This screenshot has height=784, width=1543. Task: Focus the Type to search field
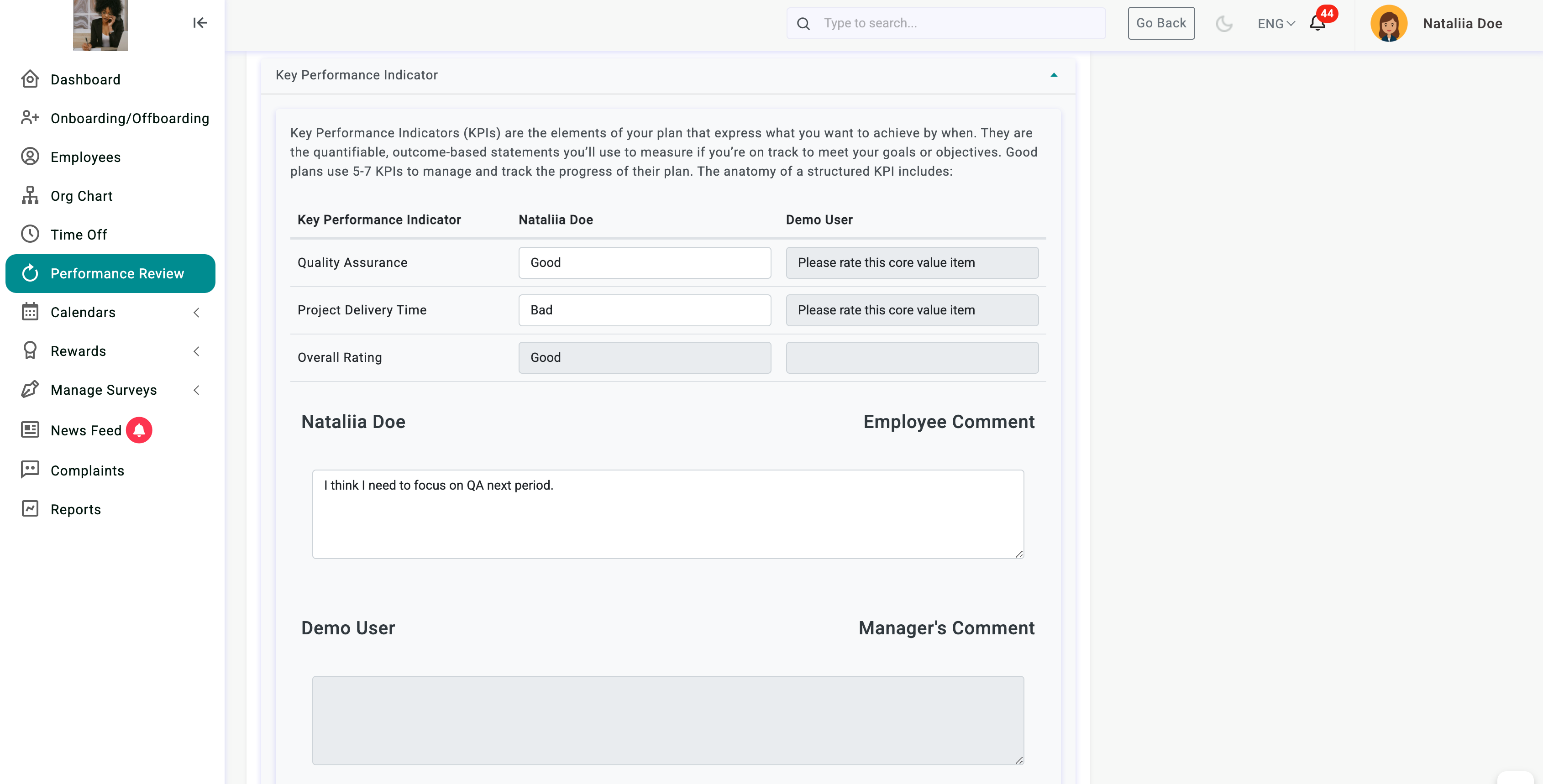[946, 23]
